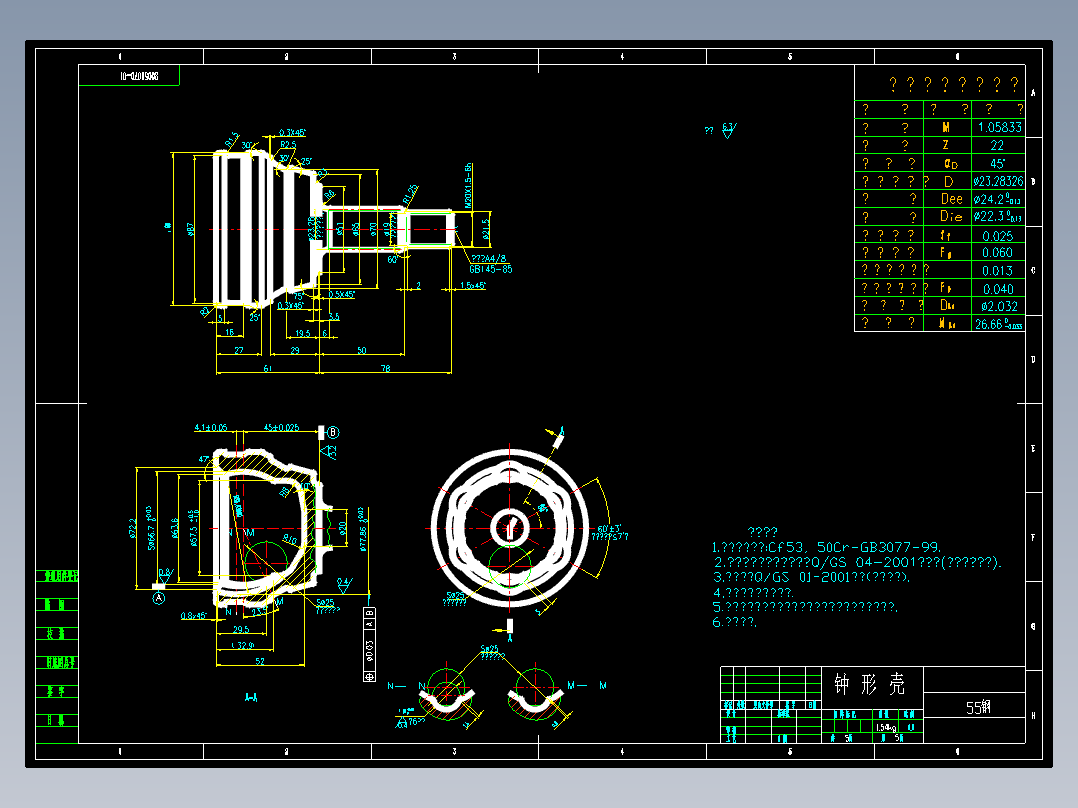The height and width of the screenshot is (808, 1078).
Task: Click the M20X1.5-6h thread annotation
Action: click(x=468, y=186)
